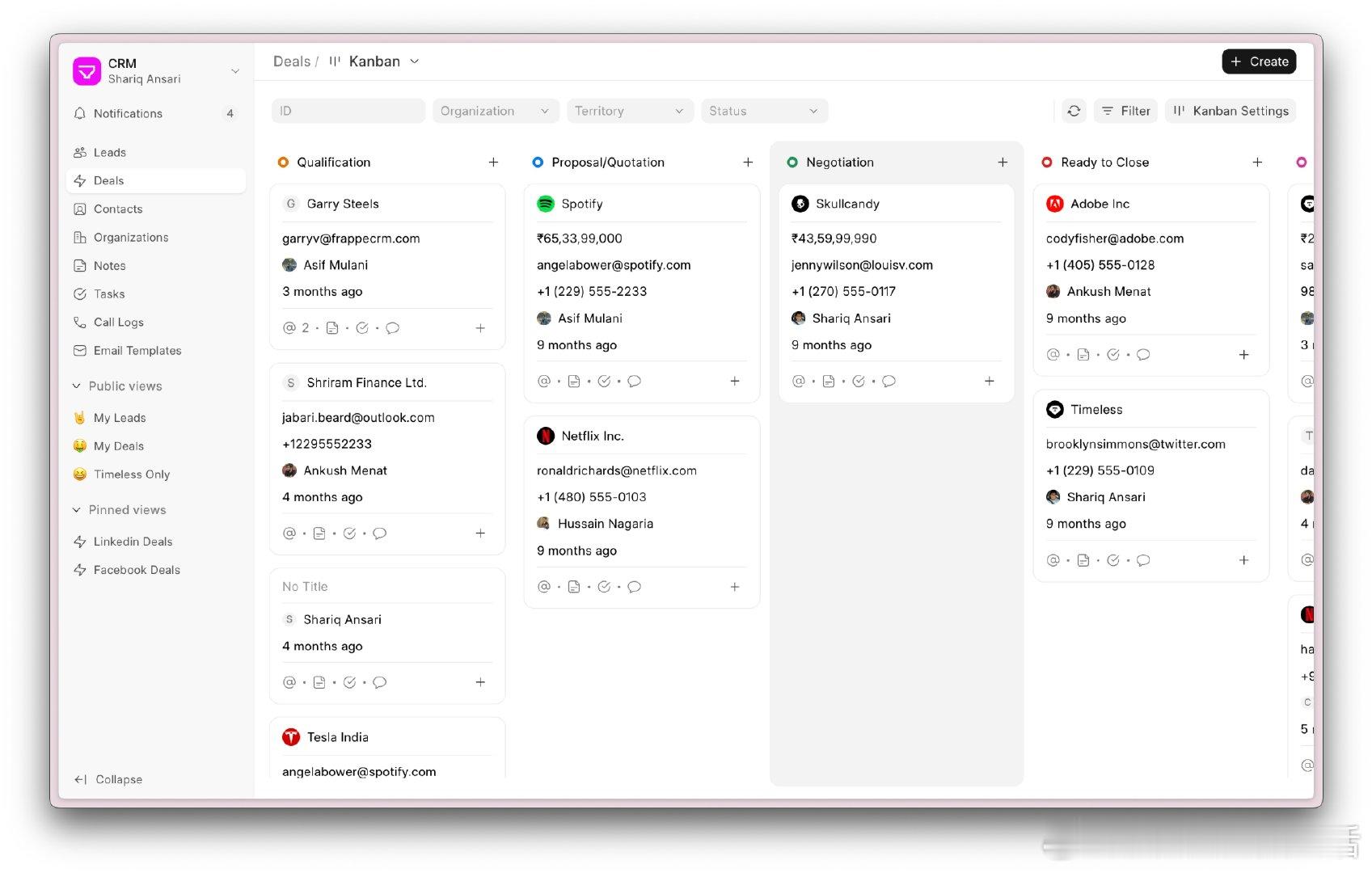Open the Kanban view switcher dropdown
The height and width of the screenshot is (873, 1372).
pyautogui.click(x=374, y=61)
